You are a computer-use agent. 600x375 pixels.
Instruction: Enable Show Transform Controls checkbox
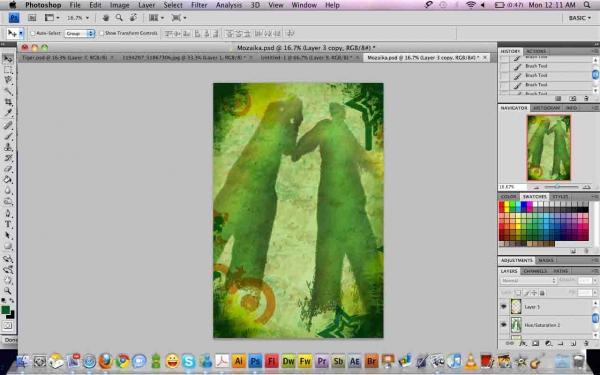(x=102, y=33)
